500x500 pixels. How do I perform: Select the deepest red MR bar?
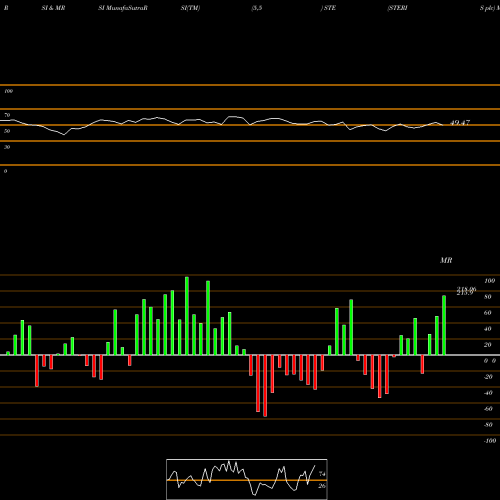coord(265,386)
